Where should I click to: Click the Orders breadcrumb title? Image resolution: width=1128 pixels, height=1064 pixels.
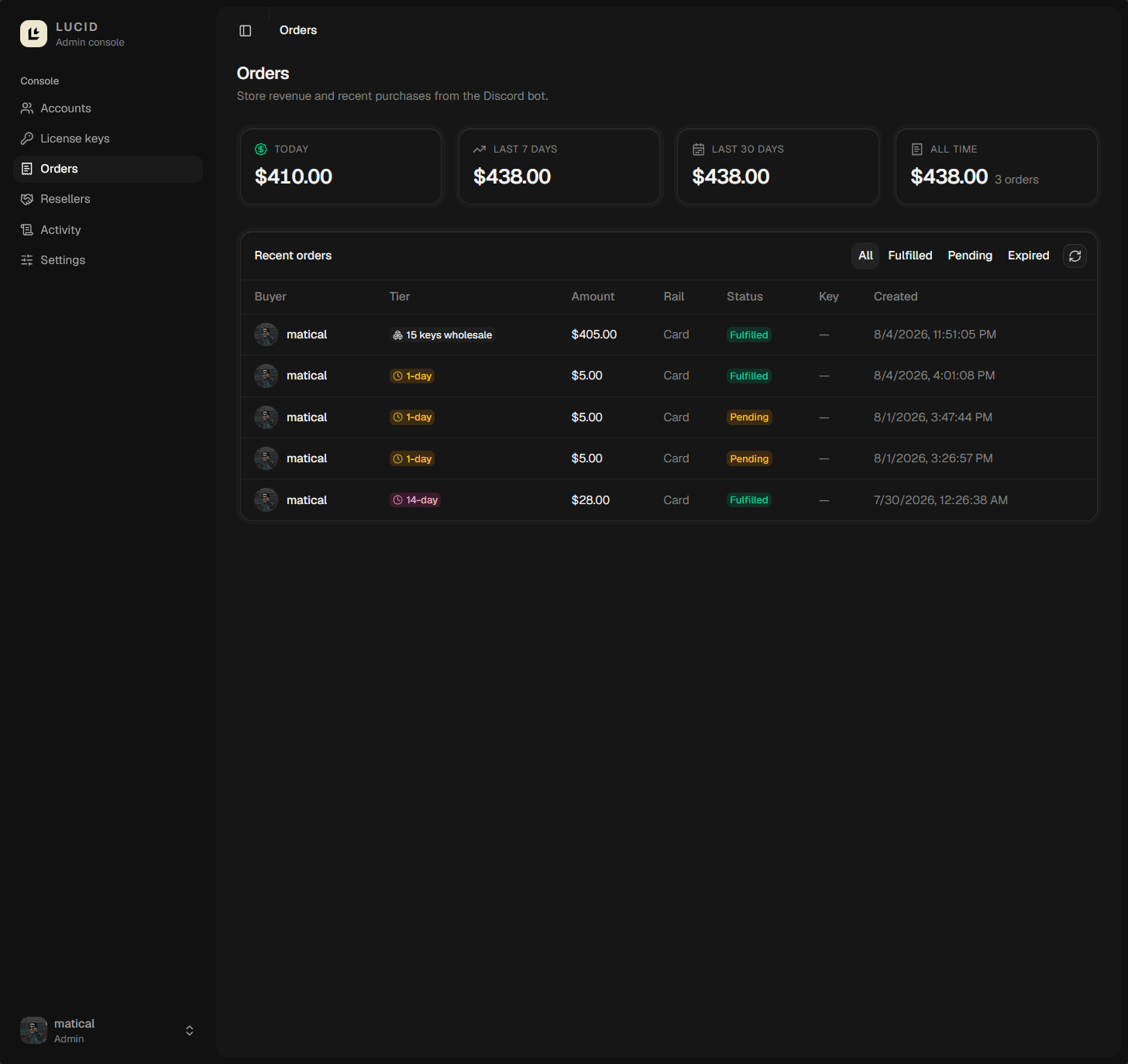(298, 30)
